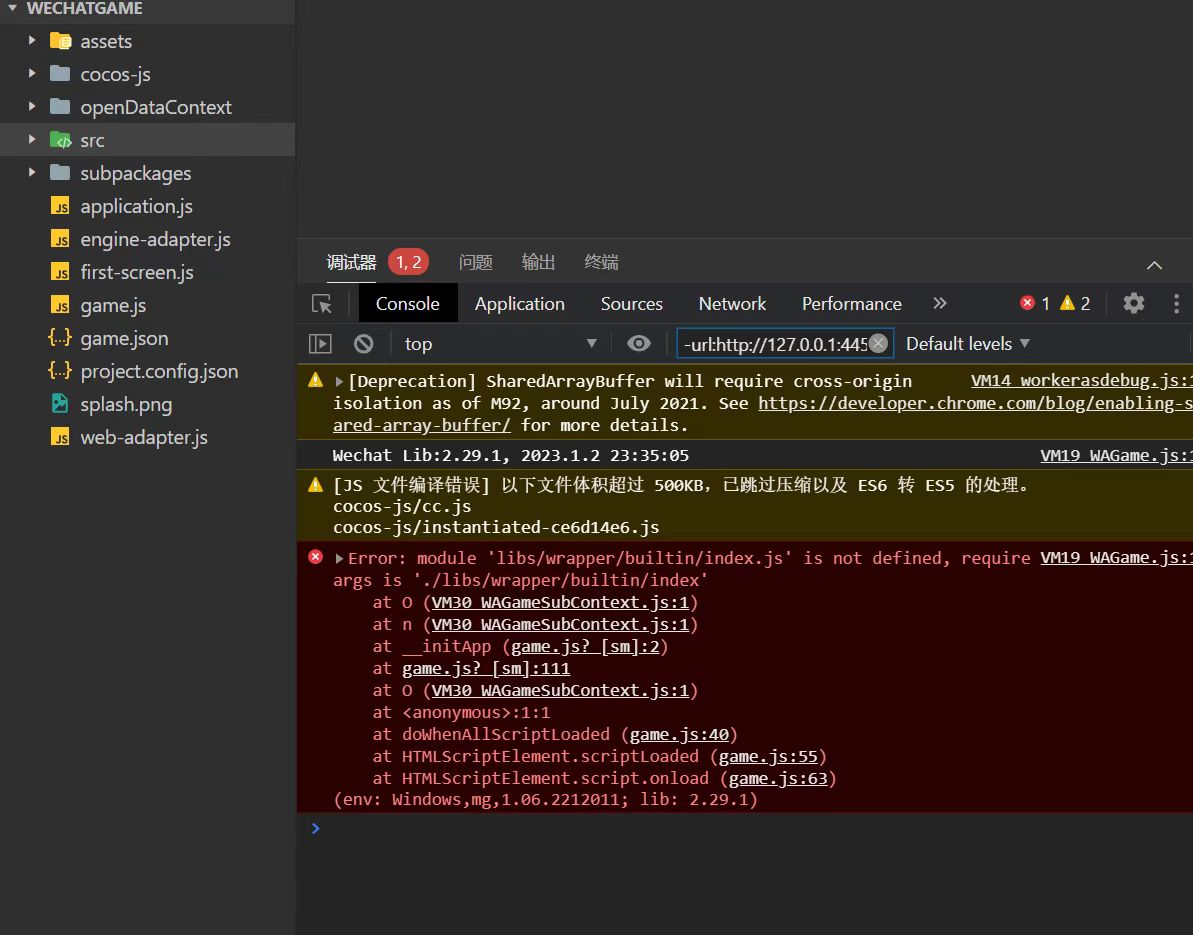
Task: Open game.json file
Action: tap(124, 338)
